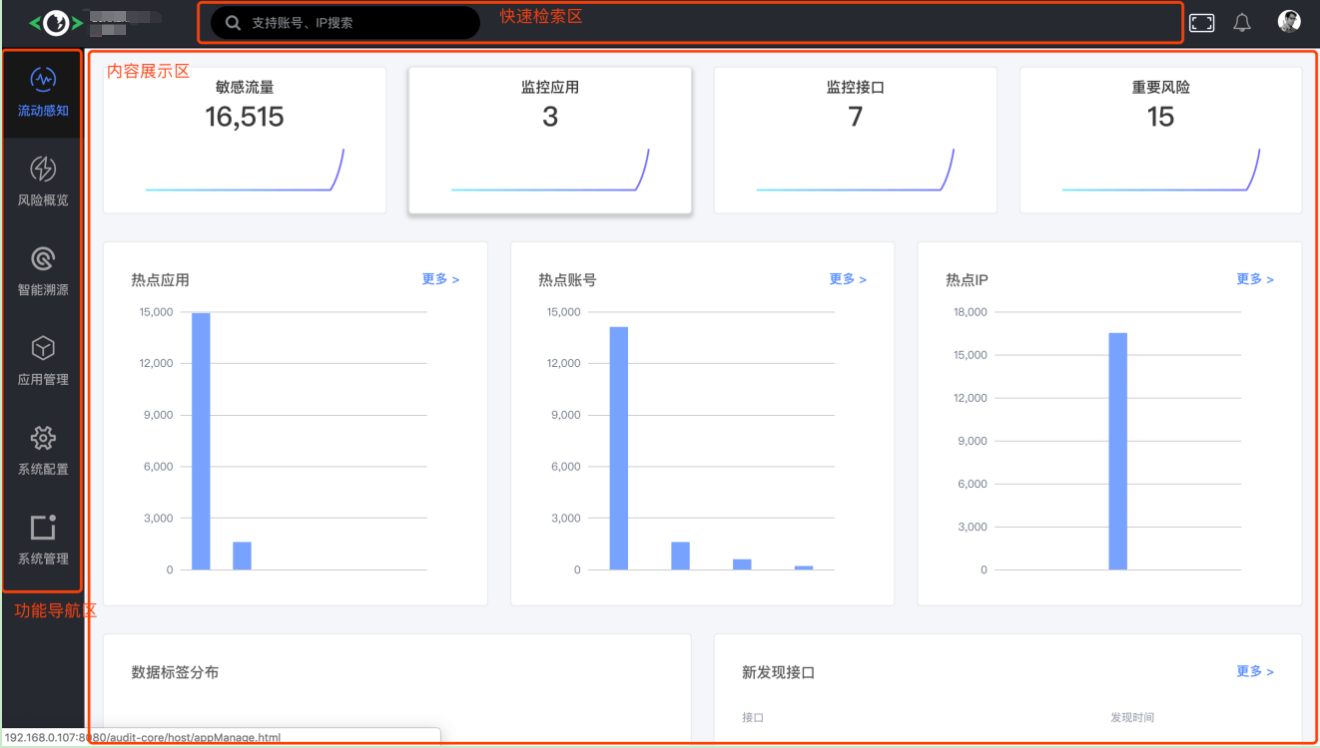The width and height of the screenshot is (1320, 748).
Task: Click the 应用管理 menu label
Action: pos(43,379)
